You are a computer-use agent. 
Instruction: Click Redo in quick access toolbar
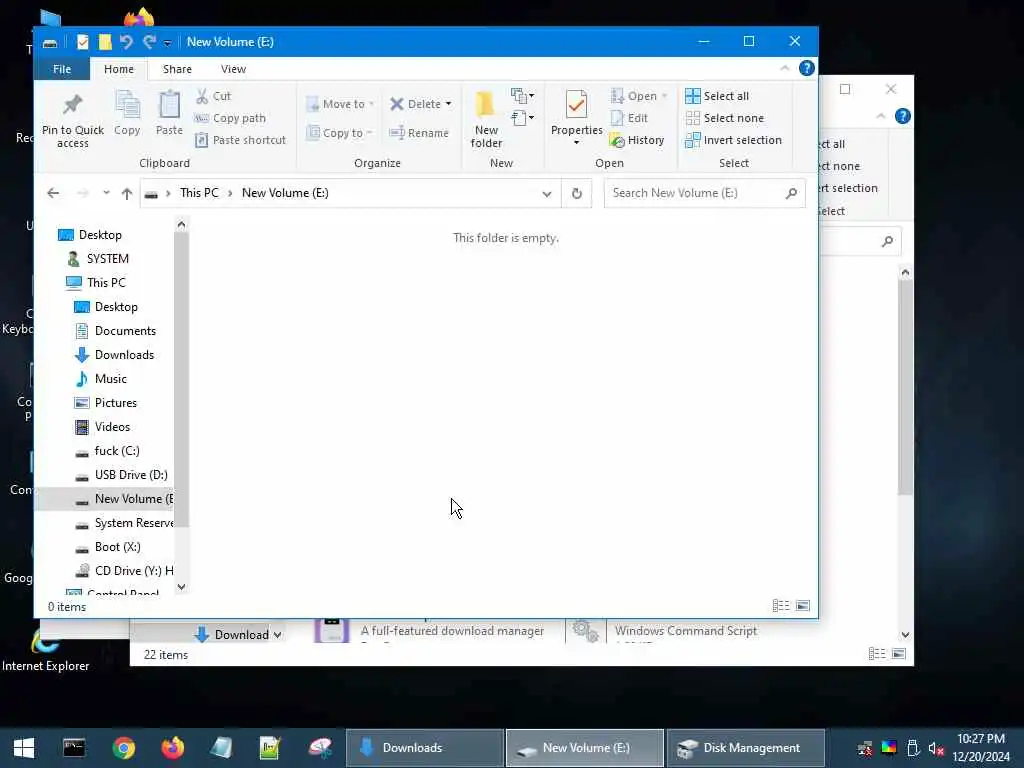[x=149, y=42]
